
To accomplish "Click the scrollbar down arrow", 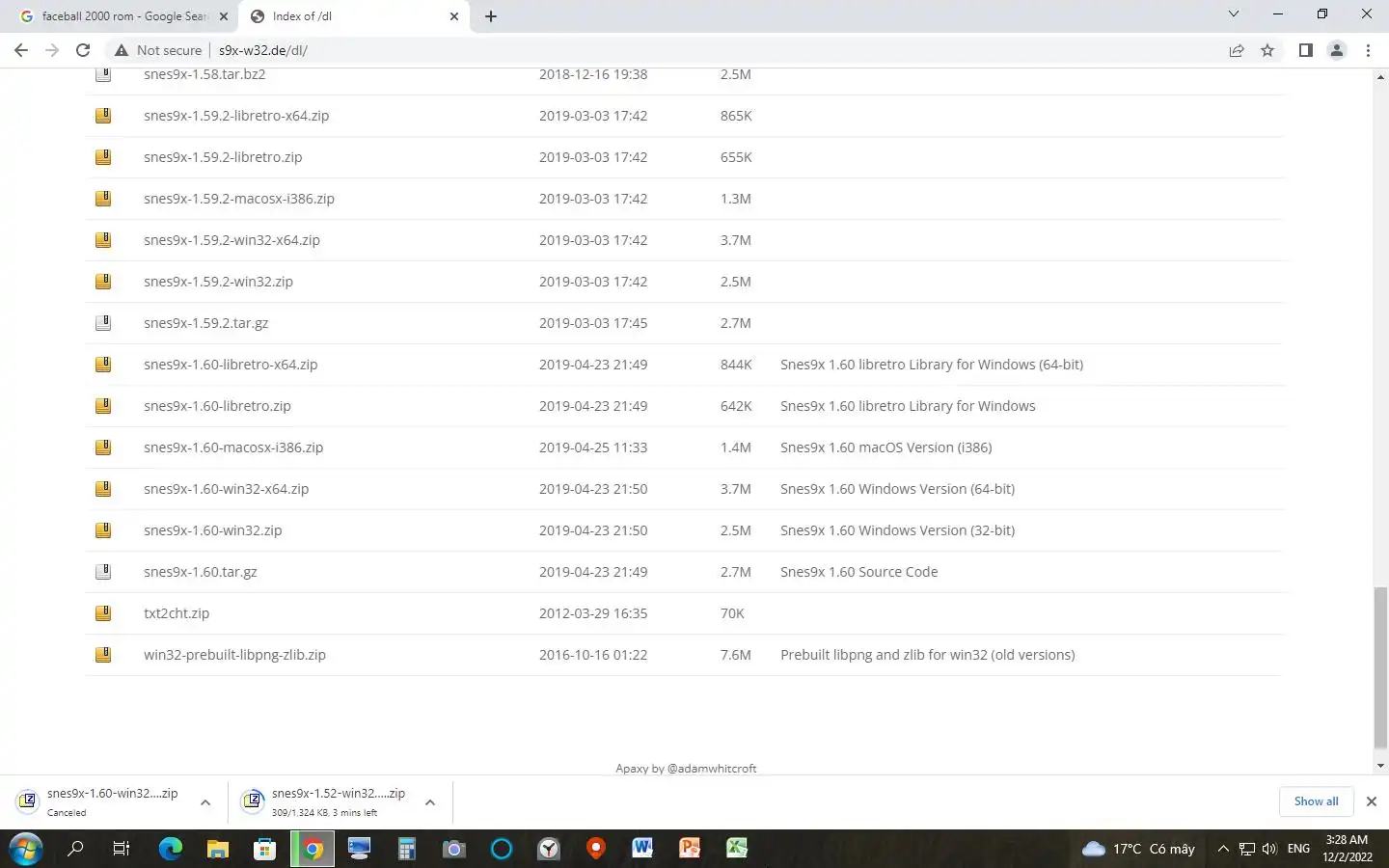I will tap(1380, 765).
